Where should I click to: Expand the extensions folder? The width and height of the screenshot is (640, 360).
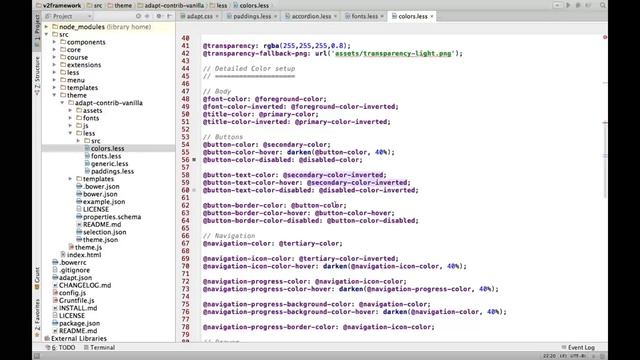pos(55,65)
